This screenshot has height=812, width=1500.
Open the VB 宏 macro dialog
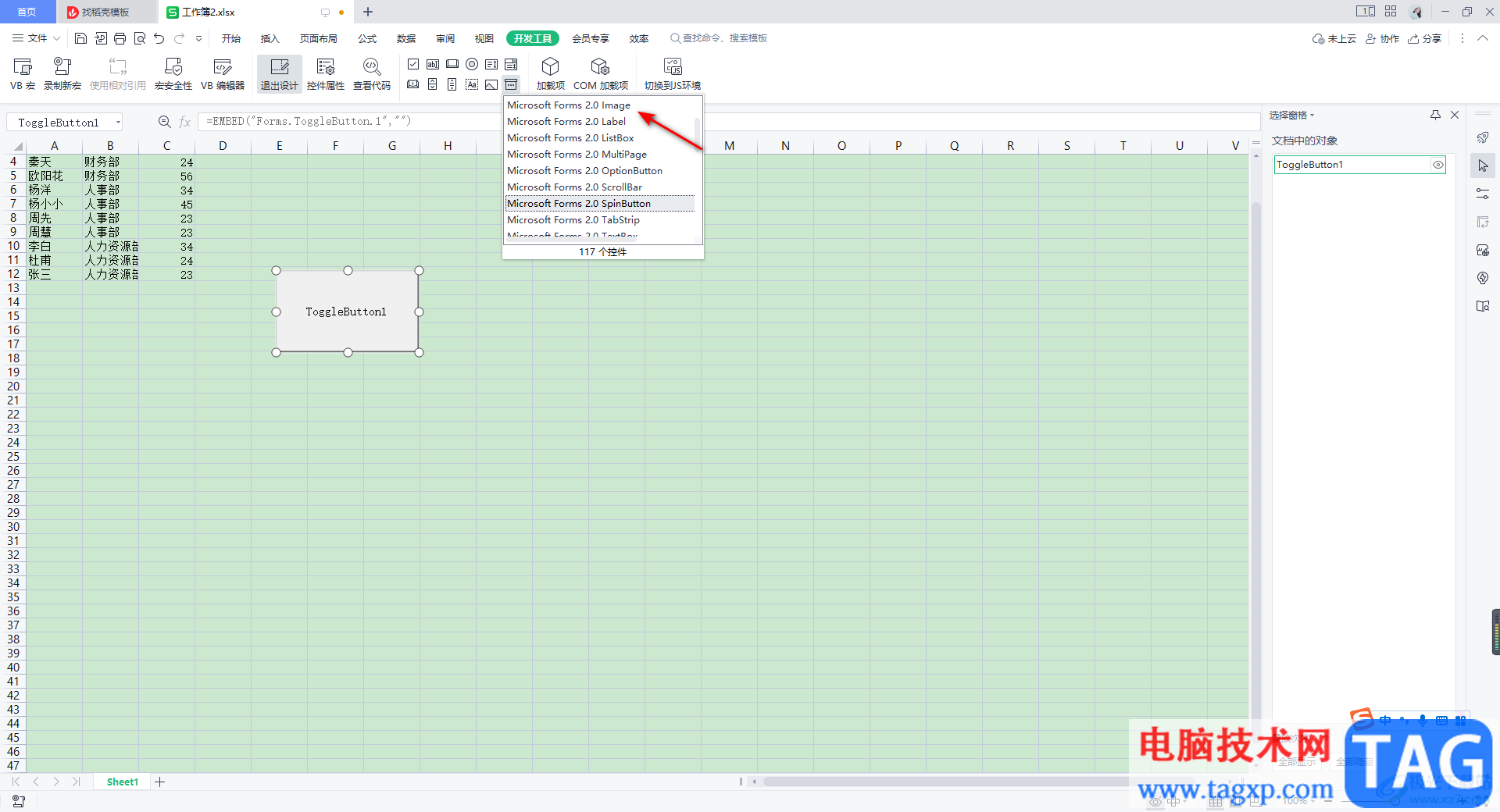(23, 74)
